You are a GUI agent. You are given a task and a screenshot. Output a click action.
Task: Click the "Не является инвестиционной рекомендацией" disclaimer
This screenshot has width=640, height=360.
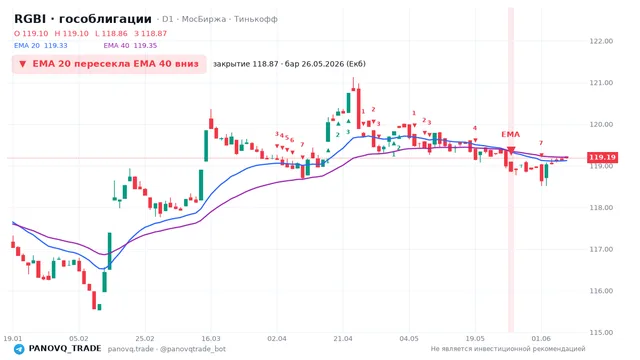click(x=508, y=349)
